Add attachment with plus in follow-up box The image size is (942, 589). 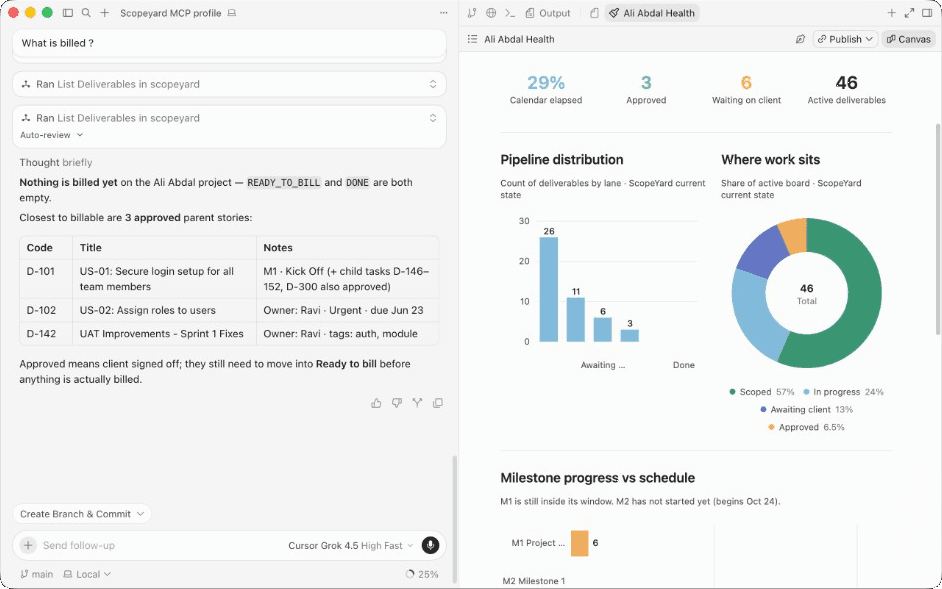point(28,545)
